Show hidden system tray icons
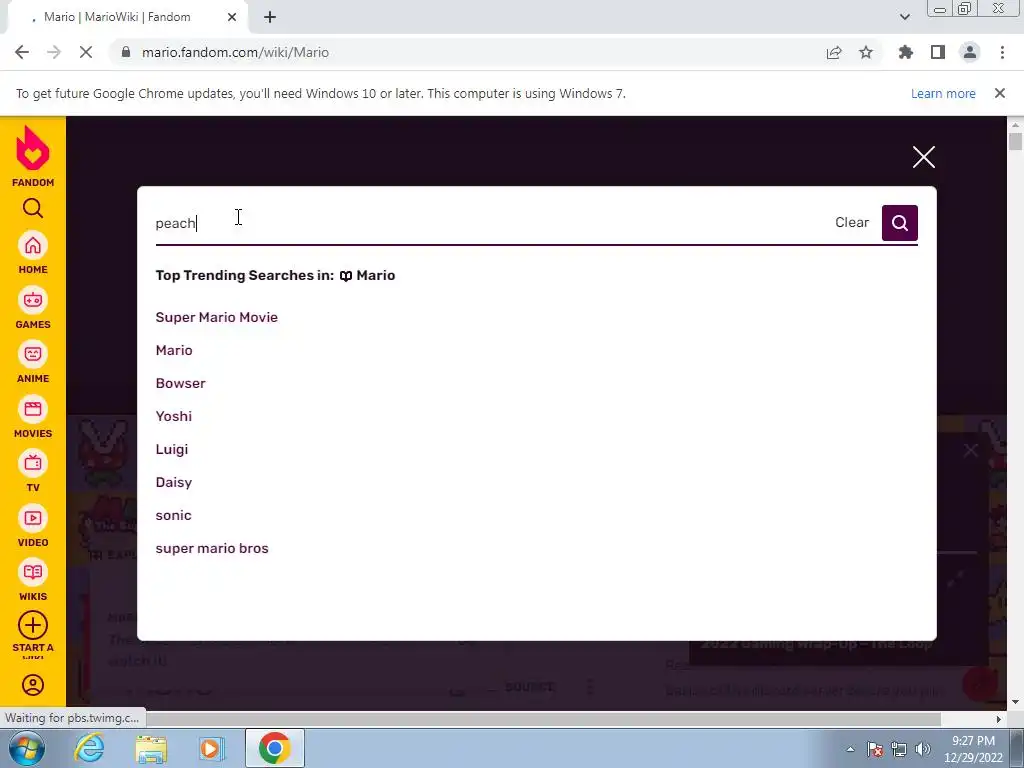Image resolution: width=1024 pixels, height=768 pixels. pyautogui.click(x=850, y=749)
